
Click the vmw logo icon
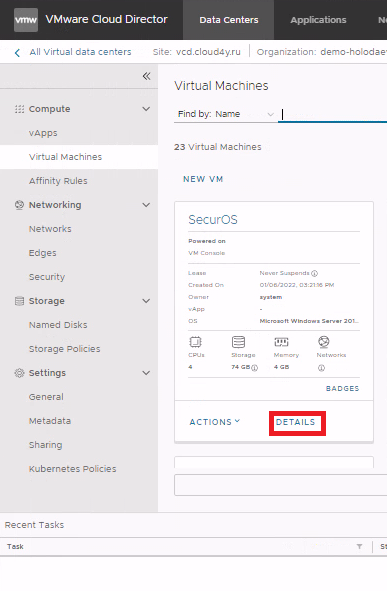(26, 20)
